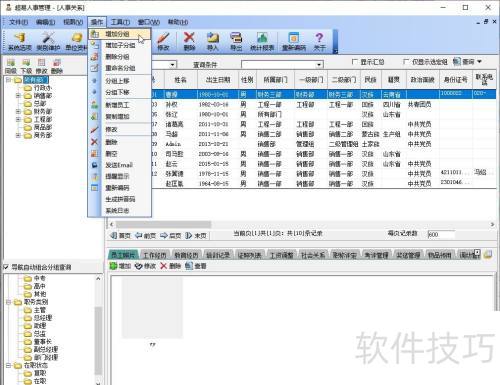
Task: Click the 关于 question mark icon
Action: [319, 42]
